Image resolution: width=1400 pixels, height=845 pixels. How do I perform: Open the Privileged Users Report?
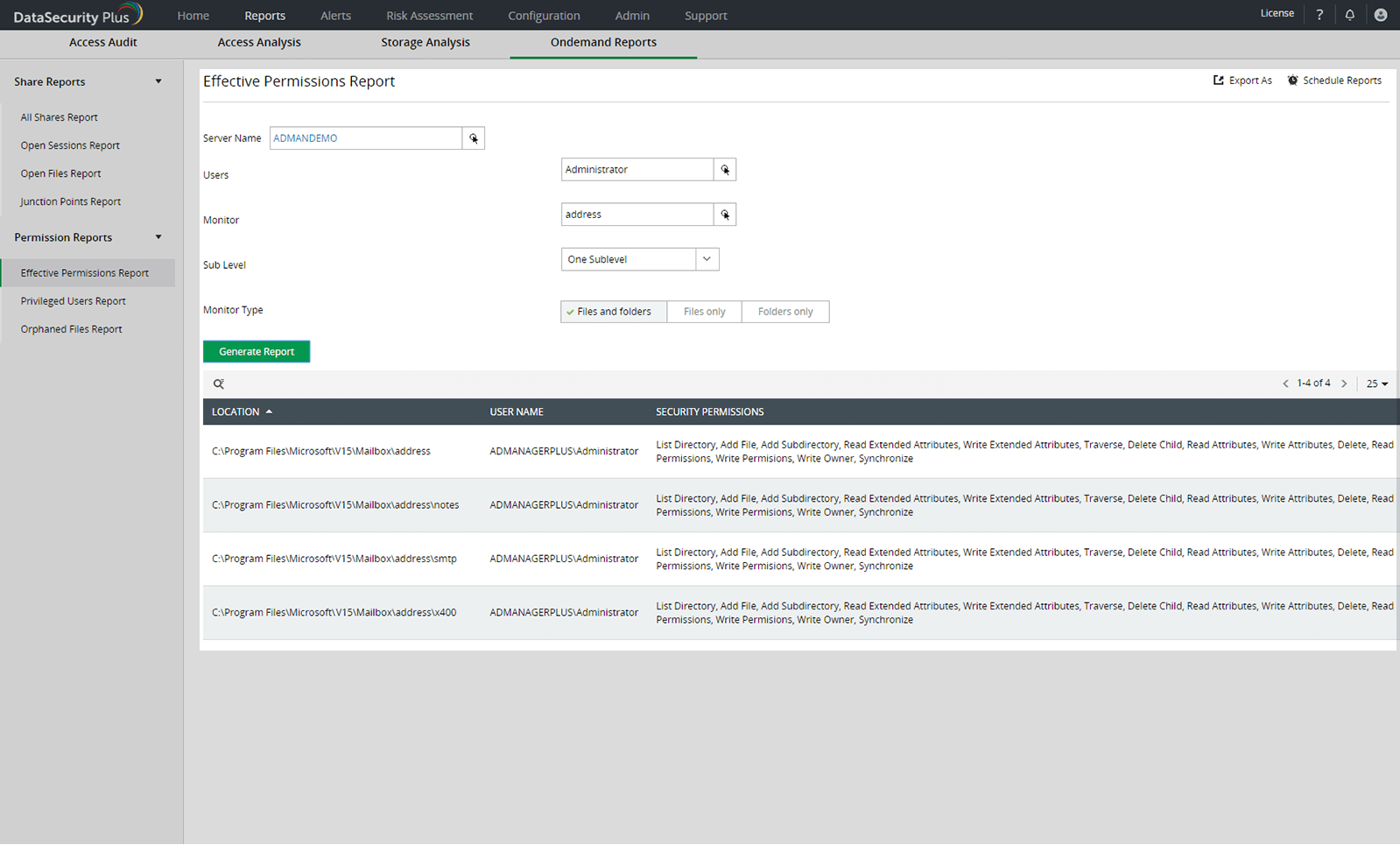[74, 301]
